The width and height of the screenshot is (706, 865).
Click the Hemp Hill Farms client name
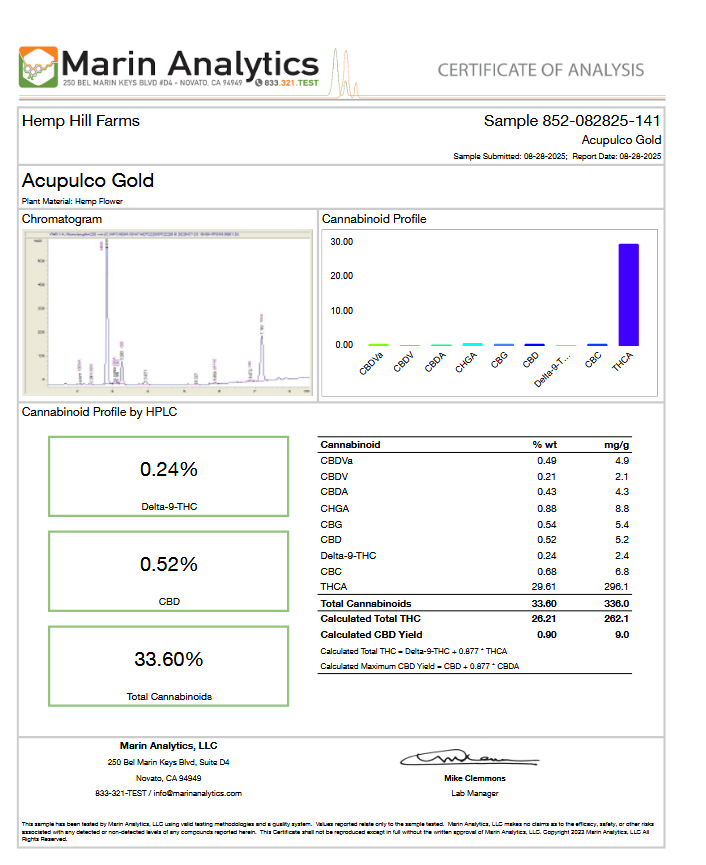point(81,121)
